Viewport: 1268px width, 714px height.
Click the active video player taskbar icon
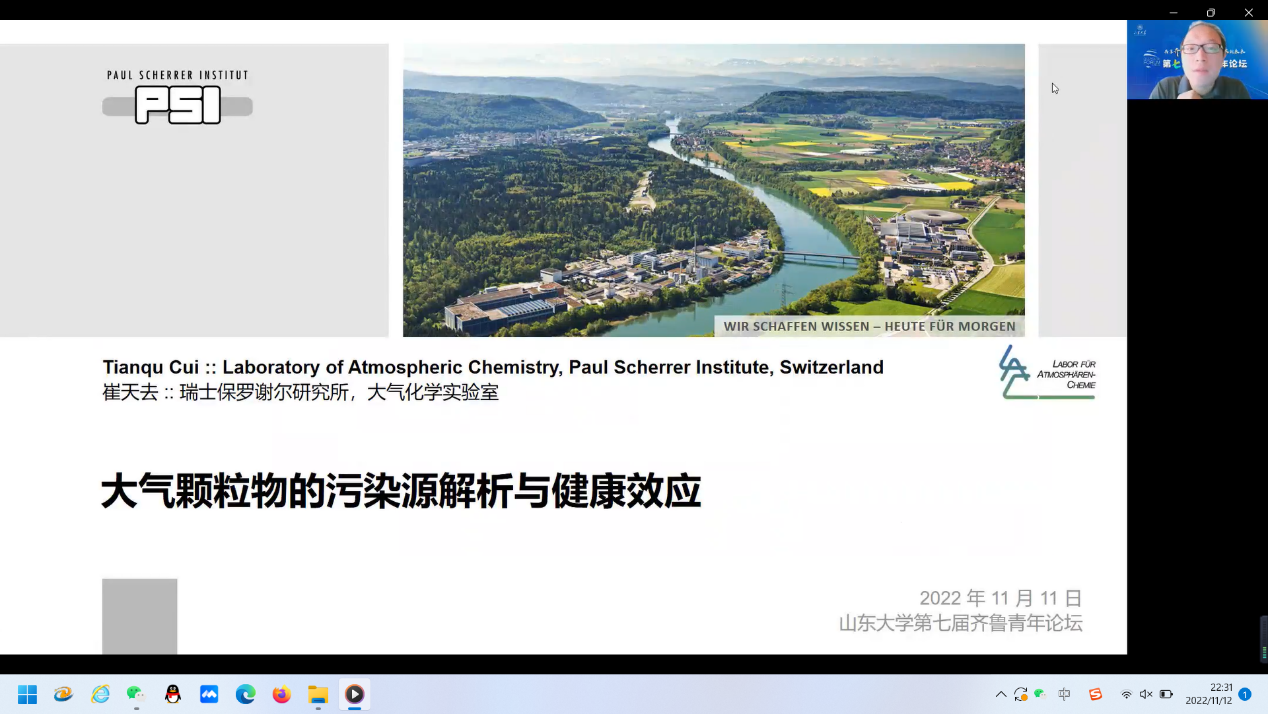point(354,694)
